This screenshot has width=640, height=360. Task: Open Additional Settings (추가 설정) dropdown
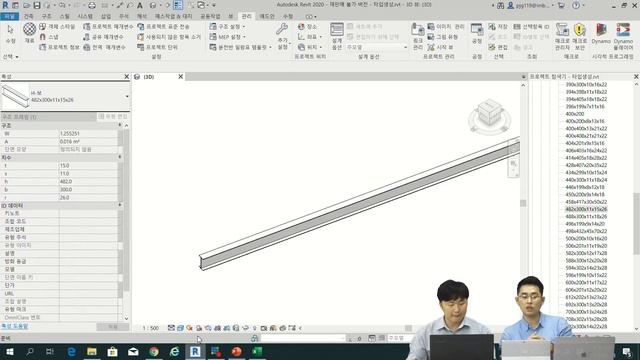[x=282, y=37]
